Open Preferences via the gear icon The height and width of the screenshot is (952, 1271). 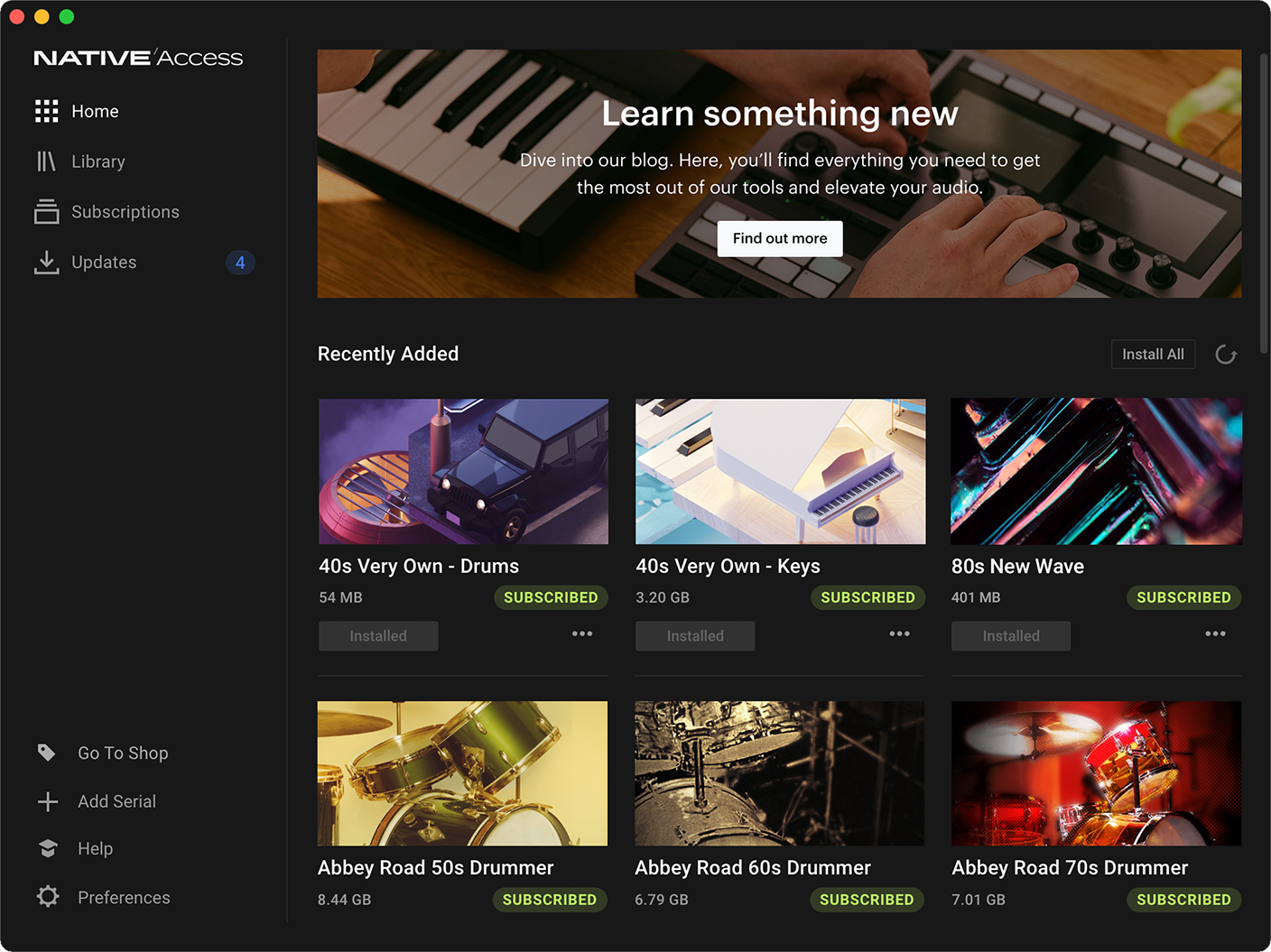point(48,896)
